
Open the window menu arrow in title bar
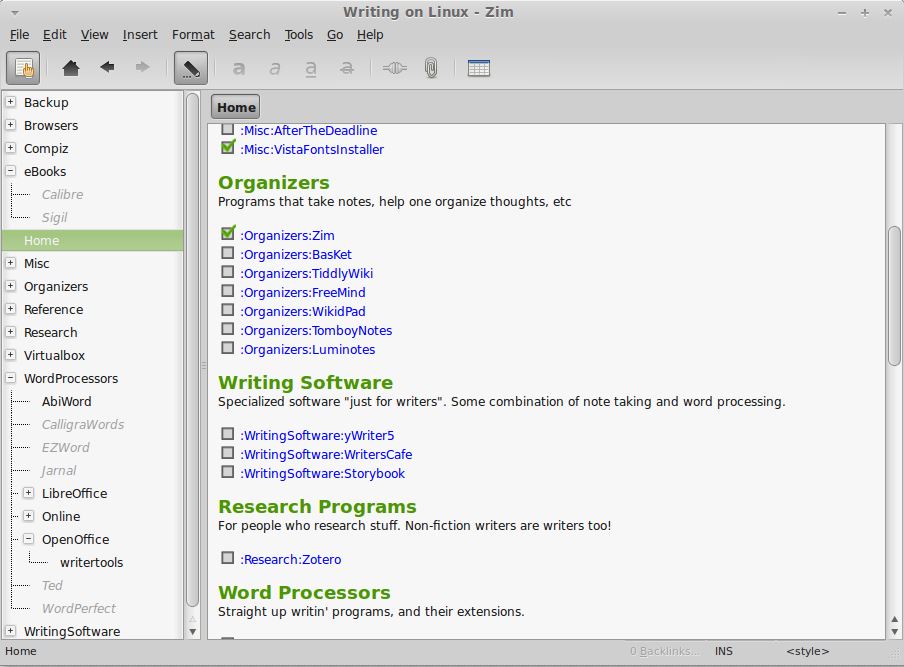tap(15, 12)
